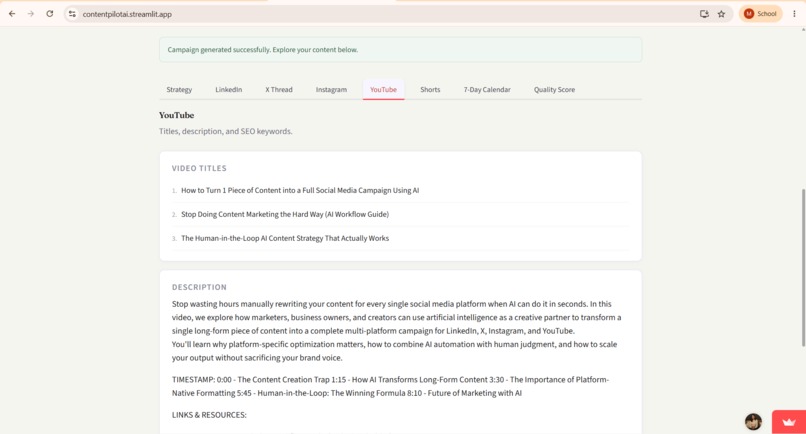Click the 'LINKS & RESOURCES:' line
The image size is (806, 434).
point(209,415)
